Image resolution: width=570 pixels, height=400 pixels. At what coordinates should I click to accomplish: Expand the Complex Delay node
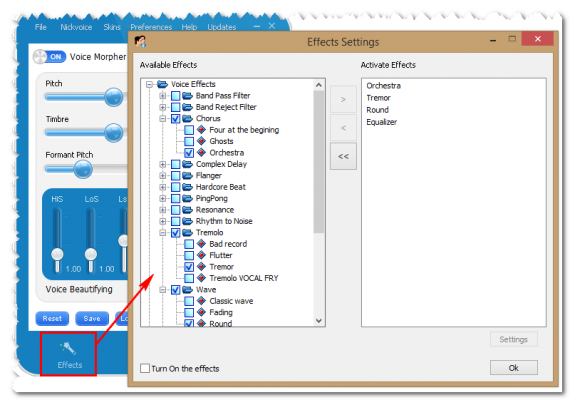(x=163, y=164)
